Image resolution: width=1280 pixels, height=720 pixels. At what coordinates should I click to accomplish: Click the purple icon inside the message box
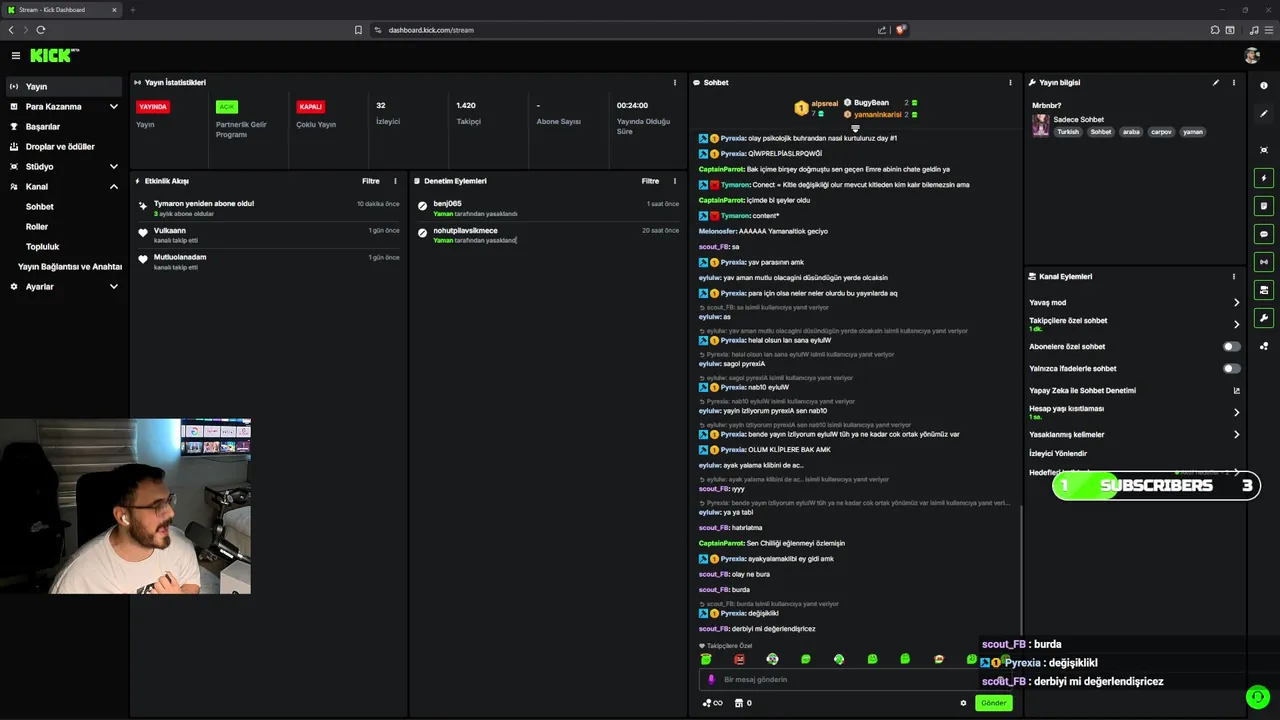(x=712, y=679)
